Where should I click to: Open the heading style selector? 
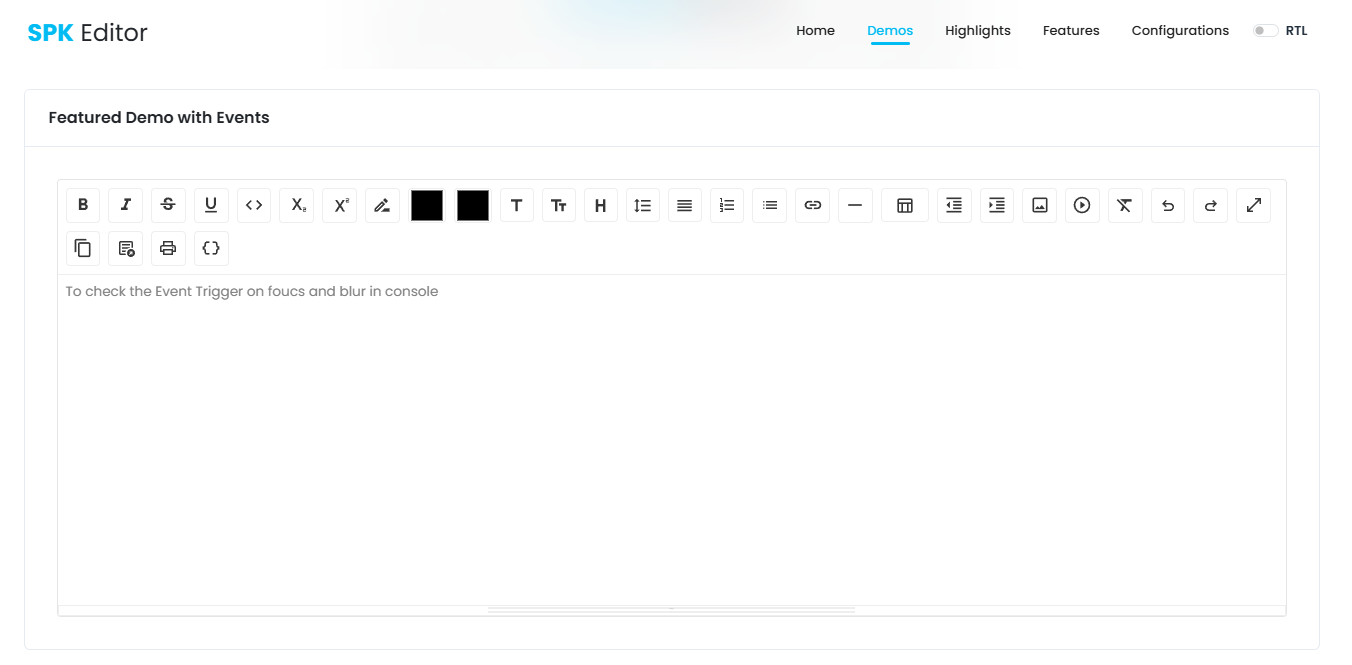[600, 205]
